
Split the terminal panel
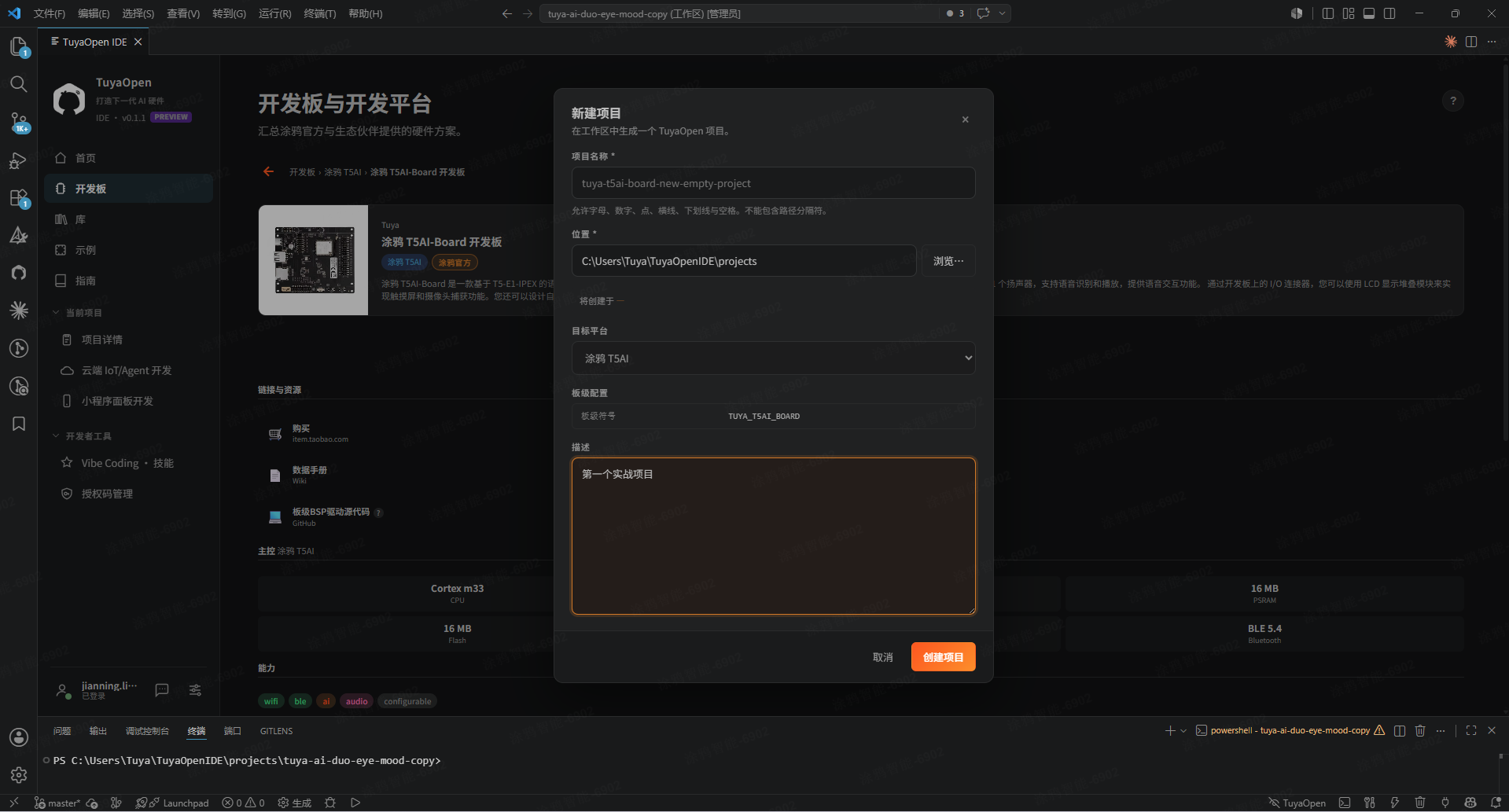1400,730
